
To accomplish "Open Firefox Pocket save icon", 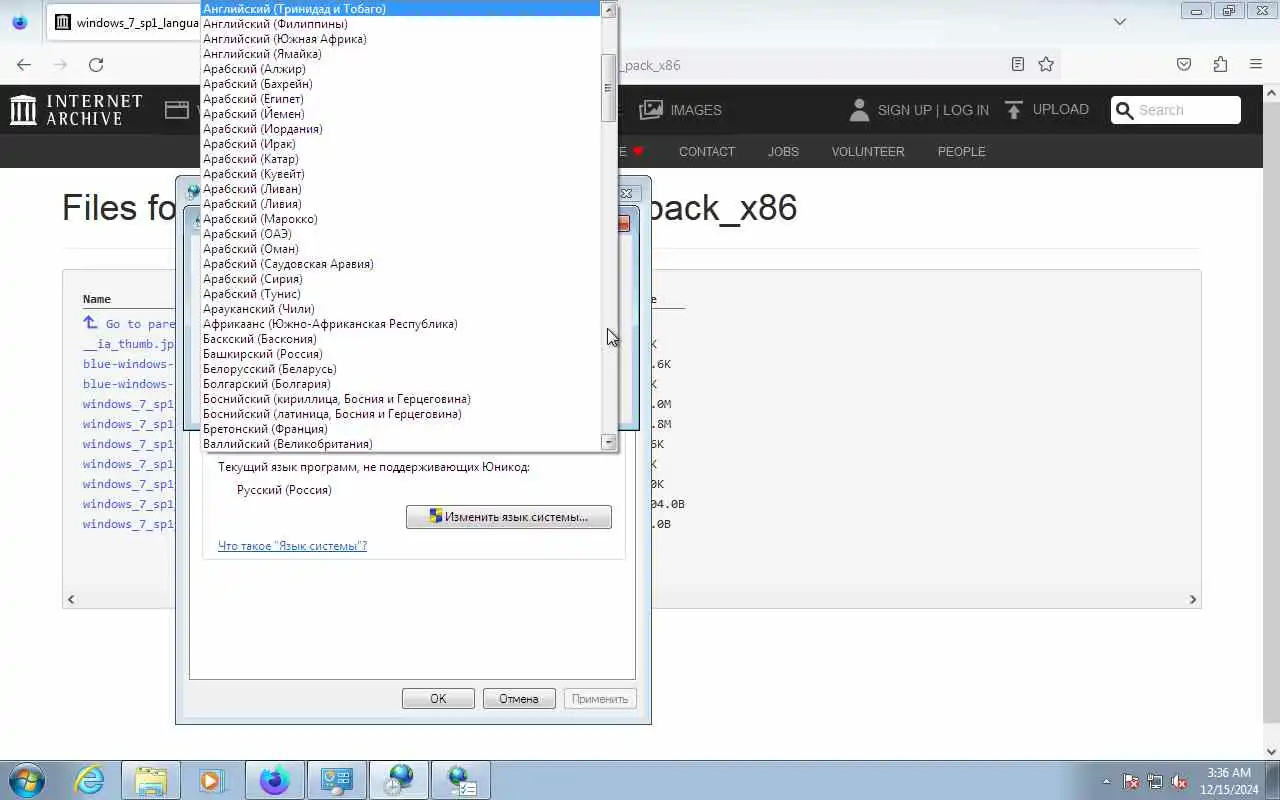I will pyautogui.click(x=1184, y=64).
